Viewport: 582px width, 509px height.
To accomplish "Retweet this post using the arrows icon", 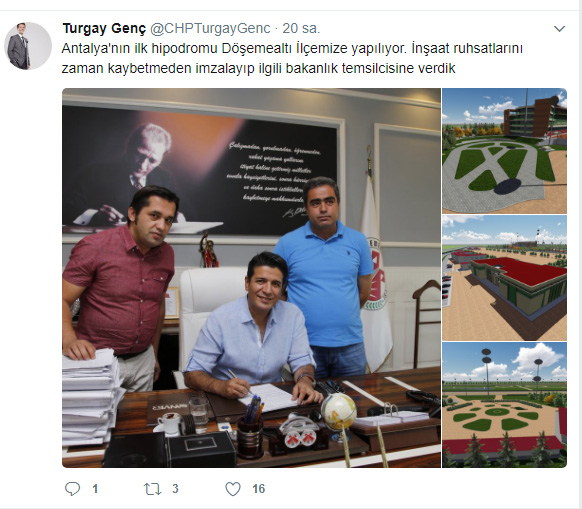I will pyautogui.click(x=152, y=489).
